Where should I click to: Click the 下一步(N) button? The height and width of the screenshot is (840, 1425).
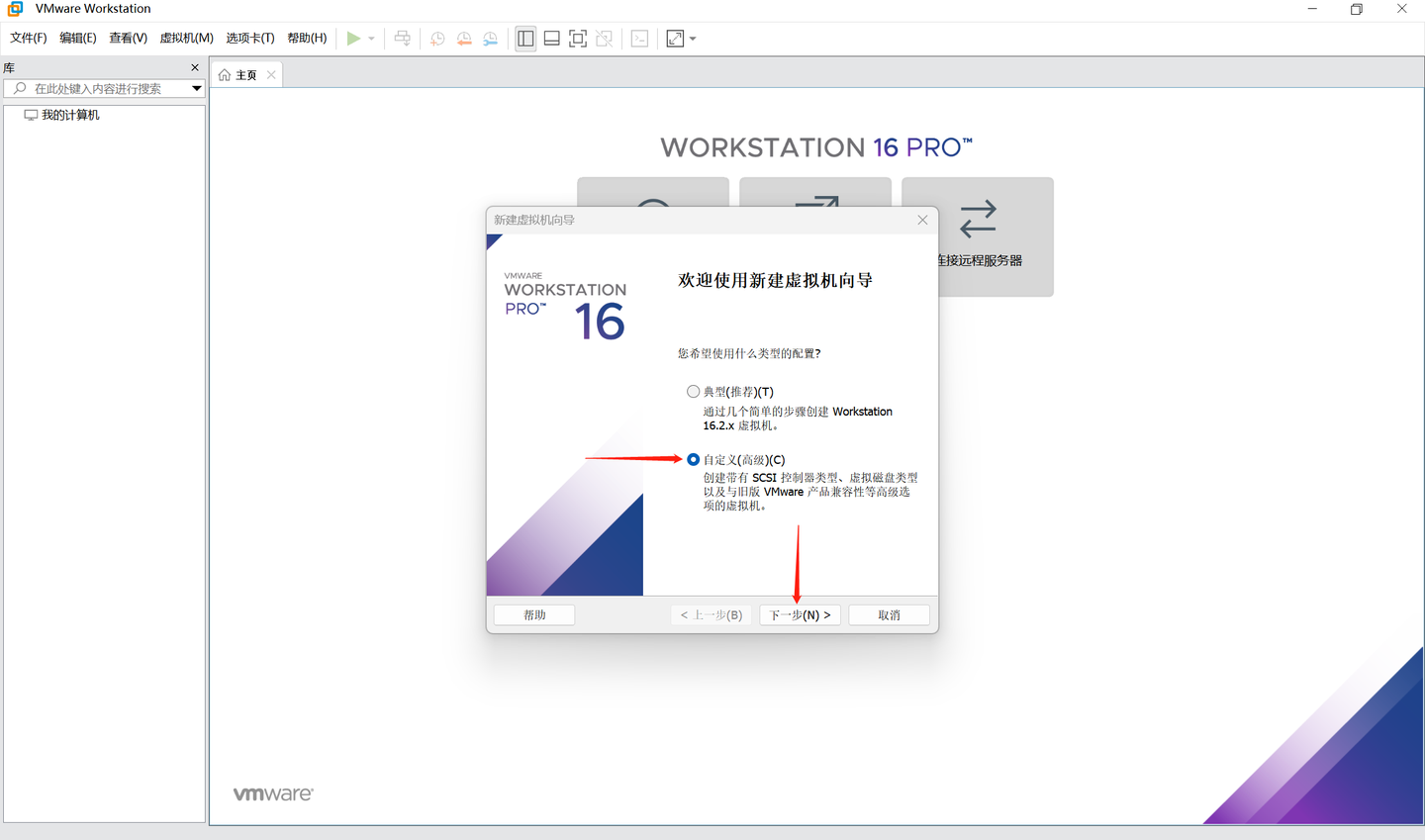click(800, 614)
